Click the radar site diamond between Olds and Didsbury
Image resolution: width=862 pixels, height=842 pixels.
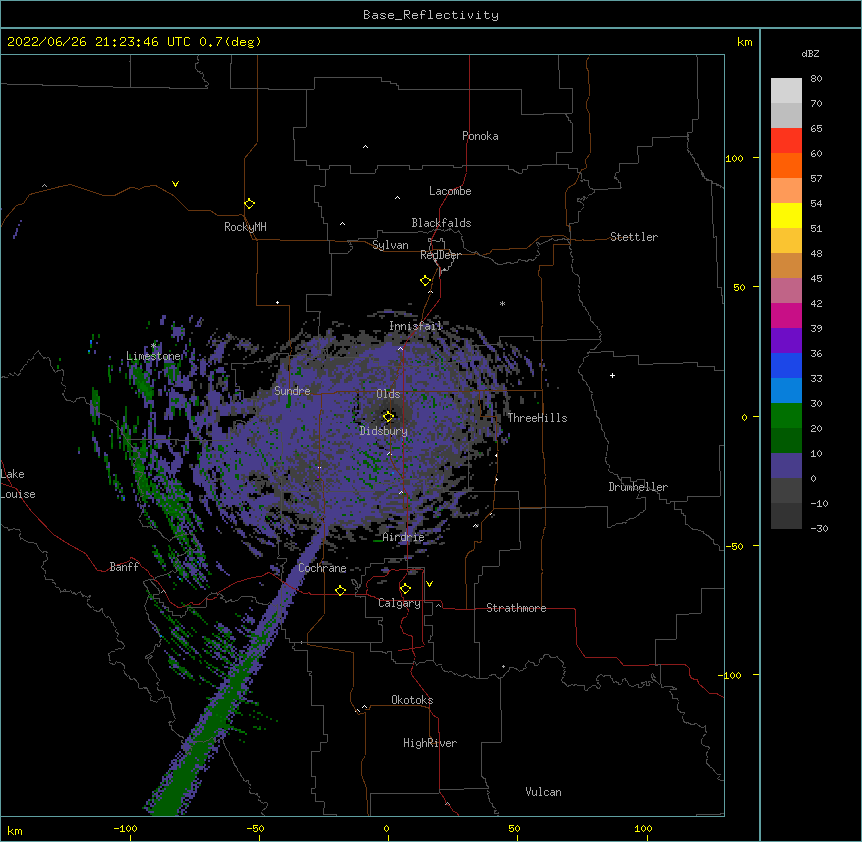coord(388,416)
